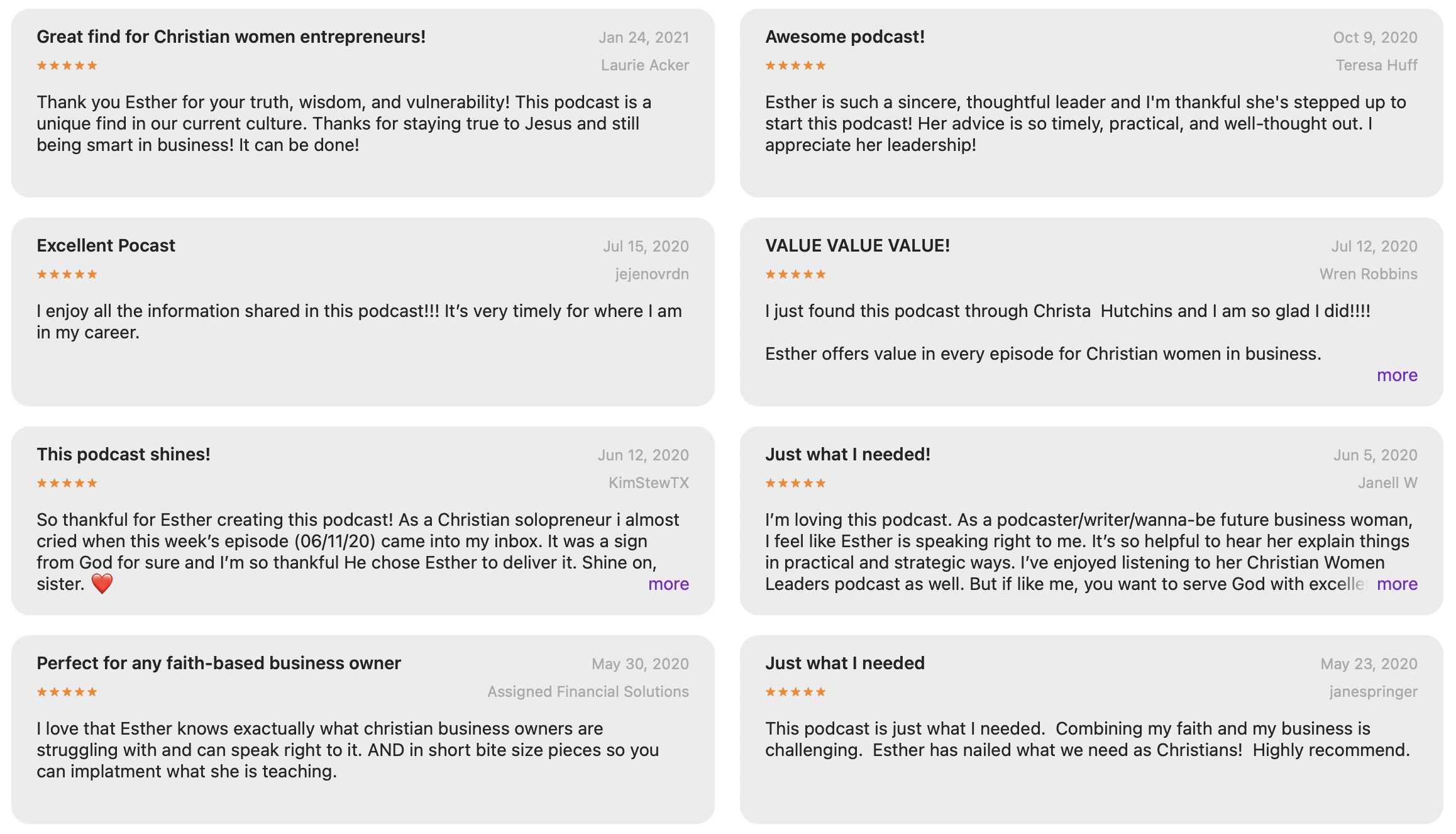This screenshot has width=1456, height=834.
Task: Click the stars under Perfect for any faith-based business owner
Action: coord(67,692)
